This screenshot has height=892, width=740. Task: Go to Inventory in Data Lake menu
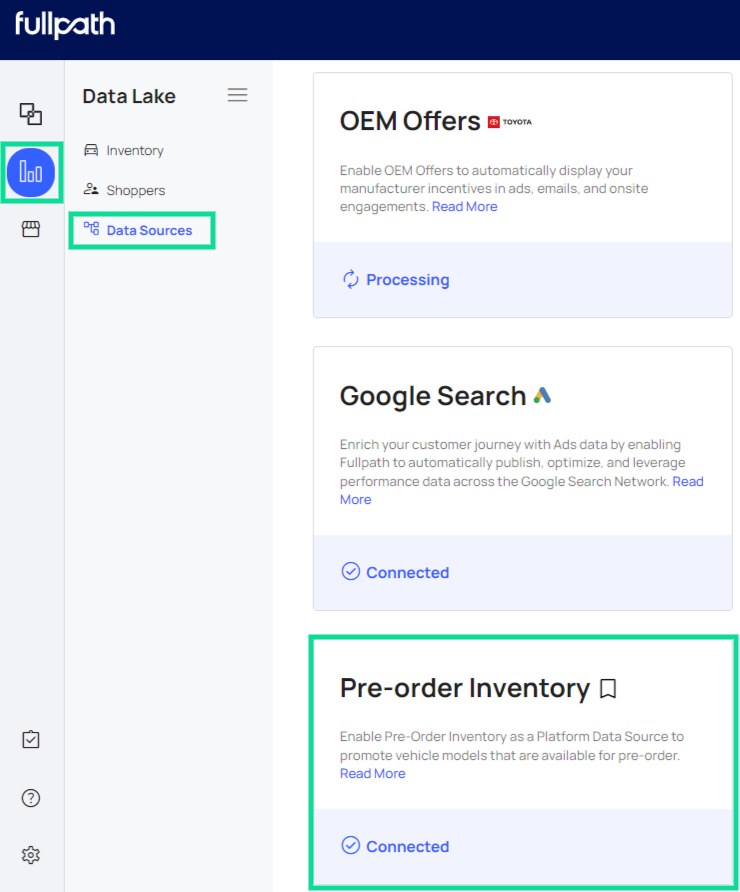(134, 150)
